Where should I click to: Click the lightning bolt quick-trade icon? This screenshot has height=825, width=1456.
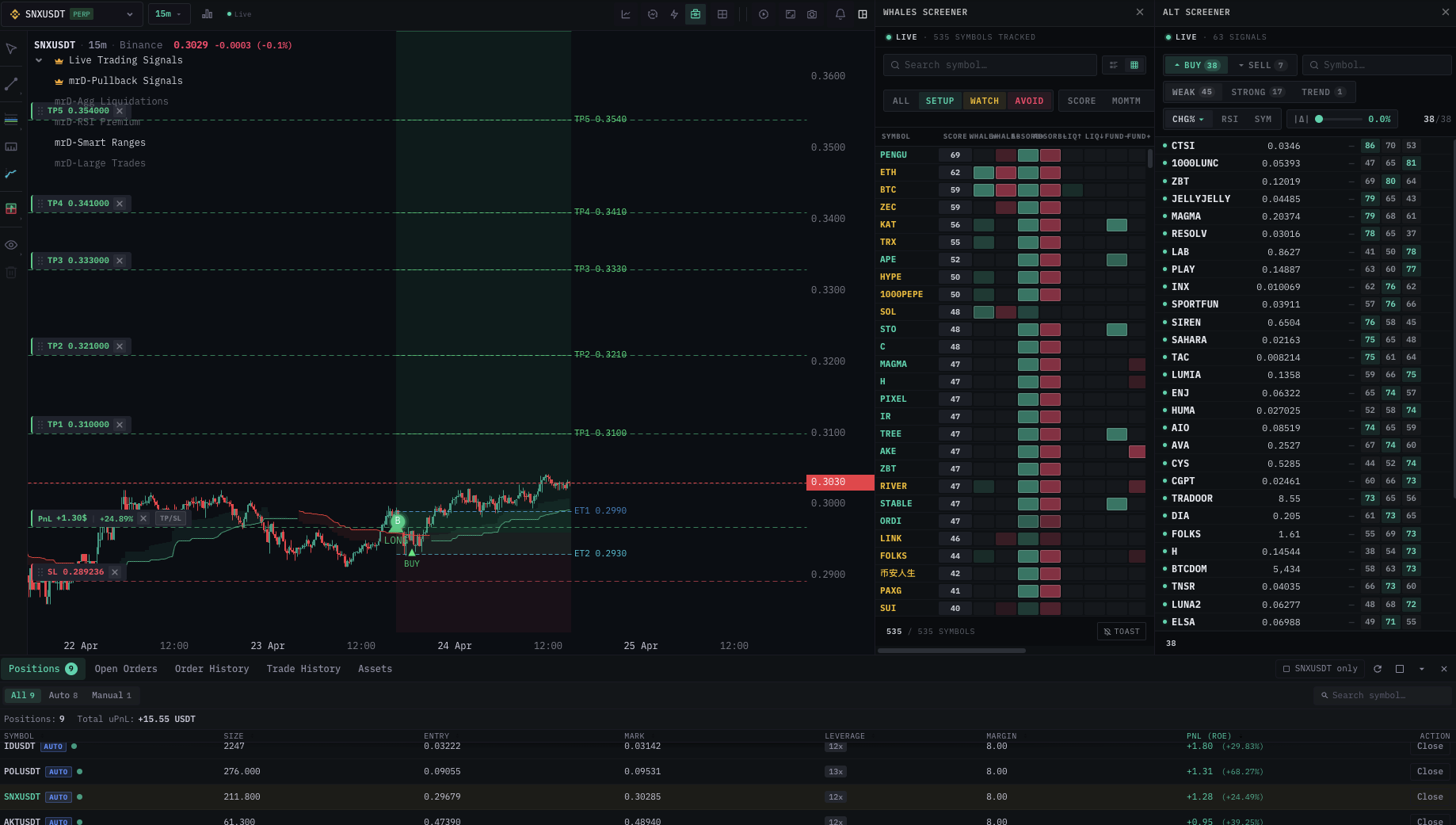tap(674, 14)
